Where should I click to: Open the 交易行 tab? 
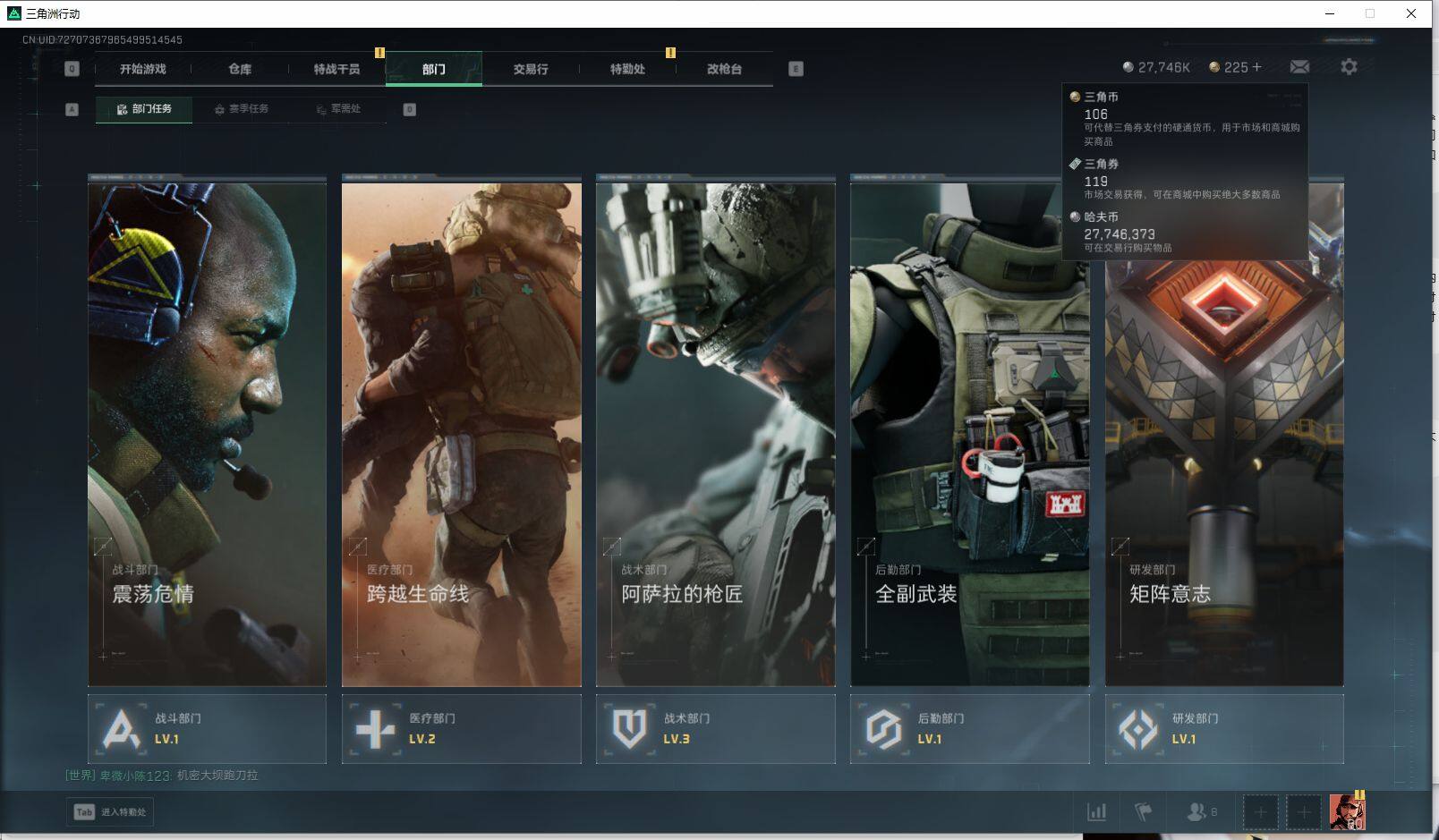click(531, 69)
